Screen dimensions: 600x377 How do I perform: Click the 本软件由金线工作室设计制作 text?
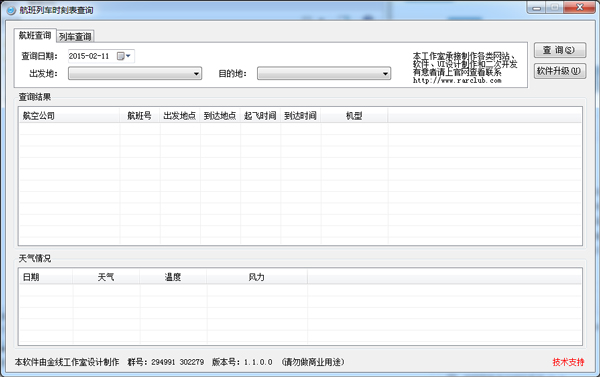pyautogui.click(x=67, y=362)
